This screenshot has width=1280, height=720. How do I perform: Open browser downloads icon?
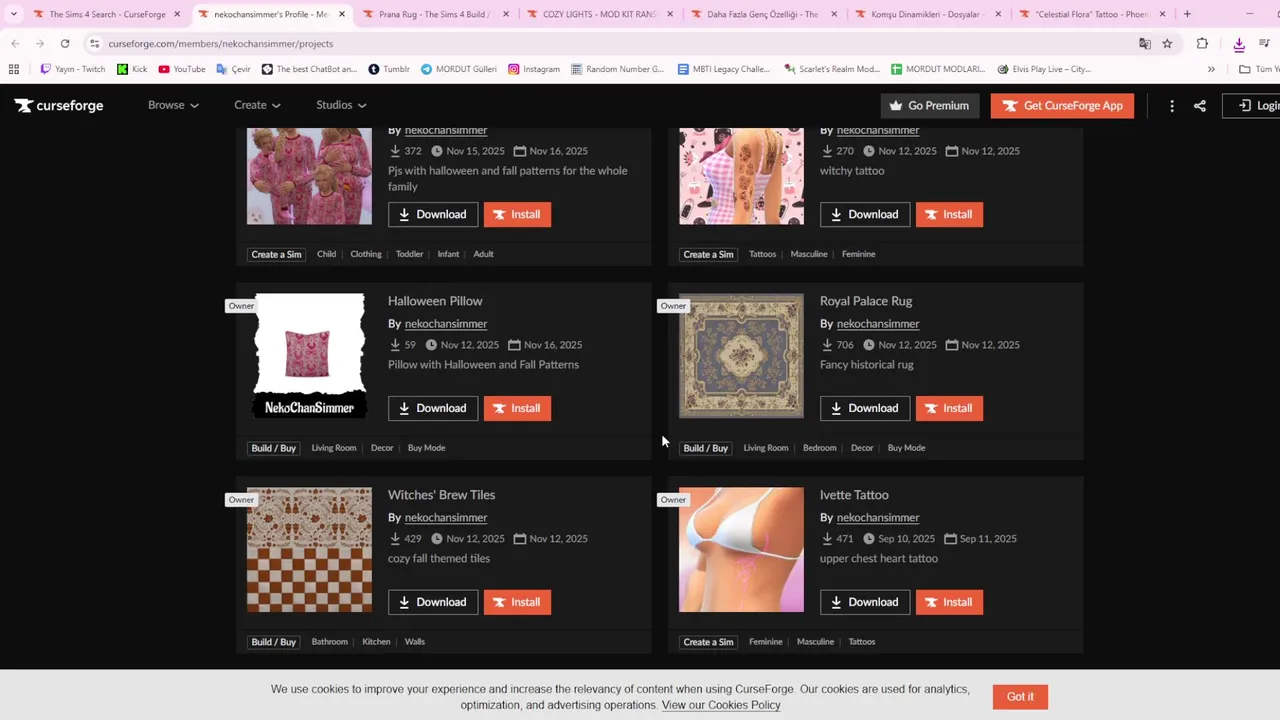[1239, 44]
